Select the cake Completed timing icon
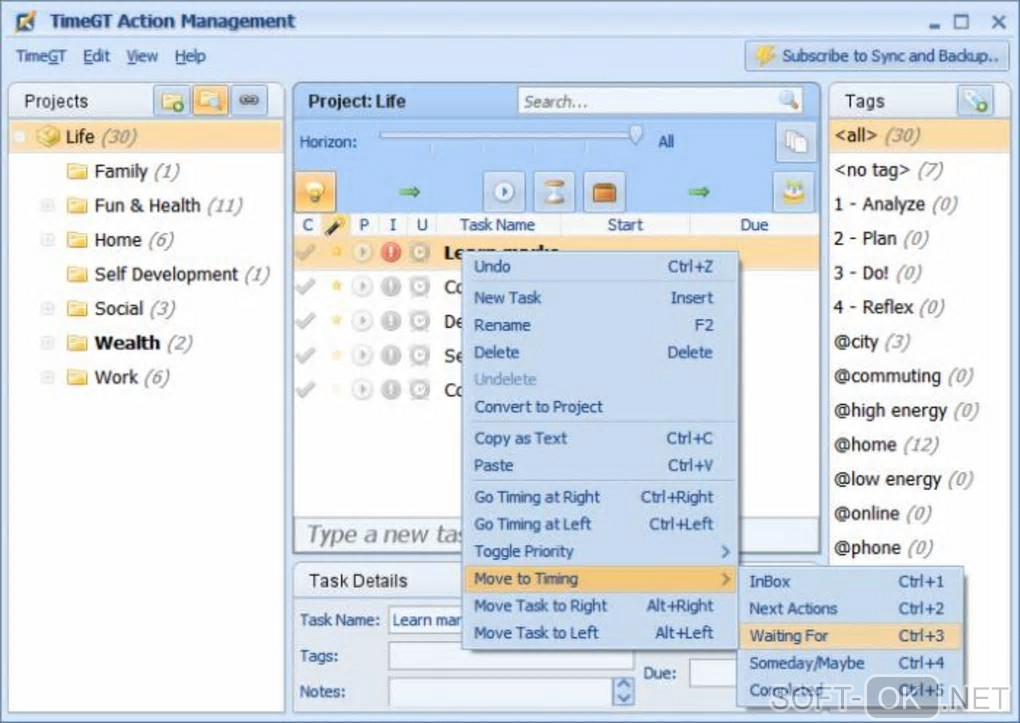Image resolution: width=1020 pixels, height=723 pixels. pyautogui.click(x=794, y=191)
